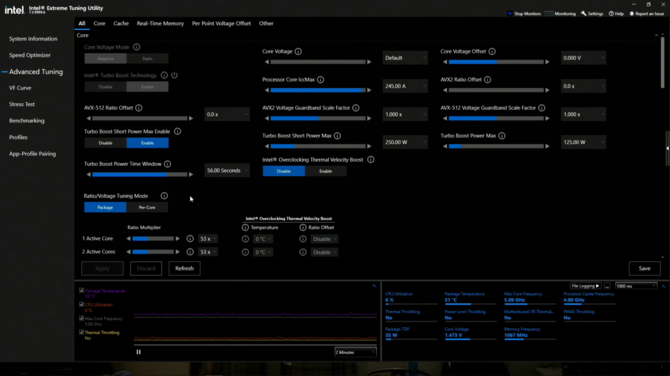
Task: Open the Settings wrench icon
Action: pyautogui.click(x=584, y=14)
